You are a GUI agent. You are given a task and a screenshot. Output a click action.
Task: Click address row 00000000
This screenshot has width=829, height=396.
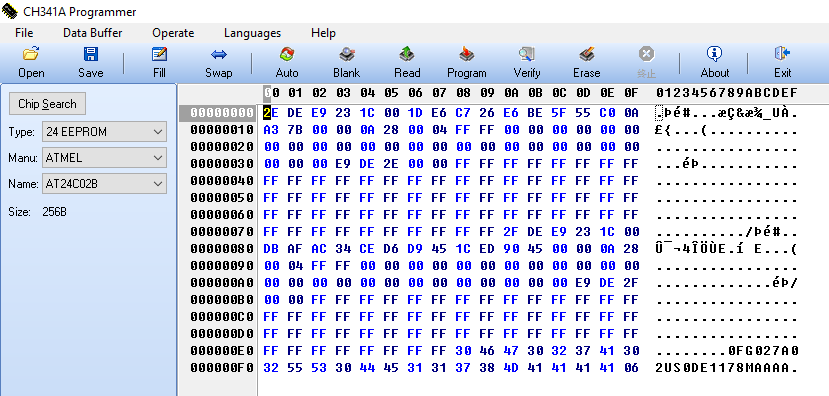[x=222, y=112]
